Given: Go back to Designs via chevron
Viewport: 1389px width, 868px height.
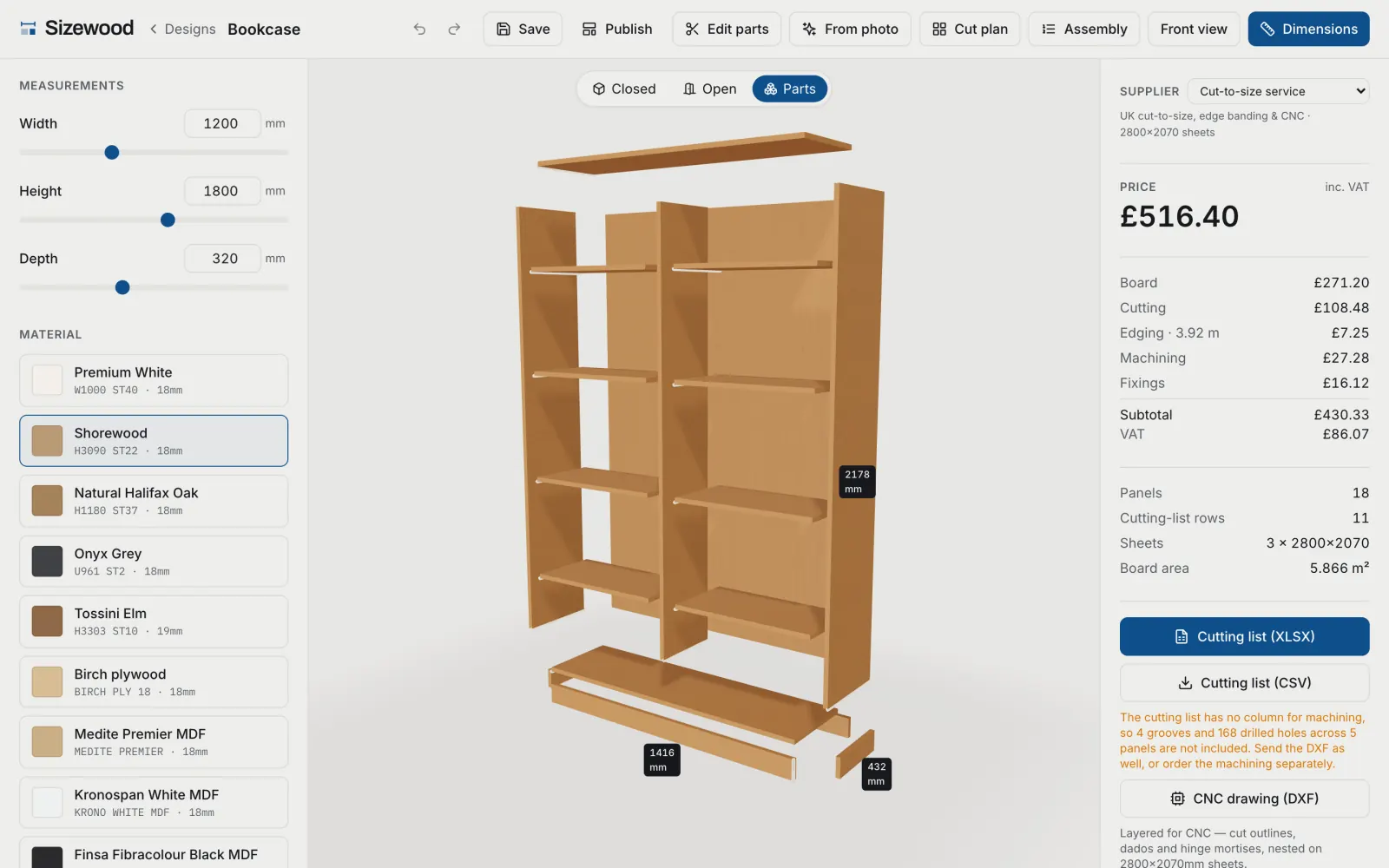Looking at the screenshot, I should coord(154,29).
